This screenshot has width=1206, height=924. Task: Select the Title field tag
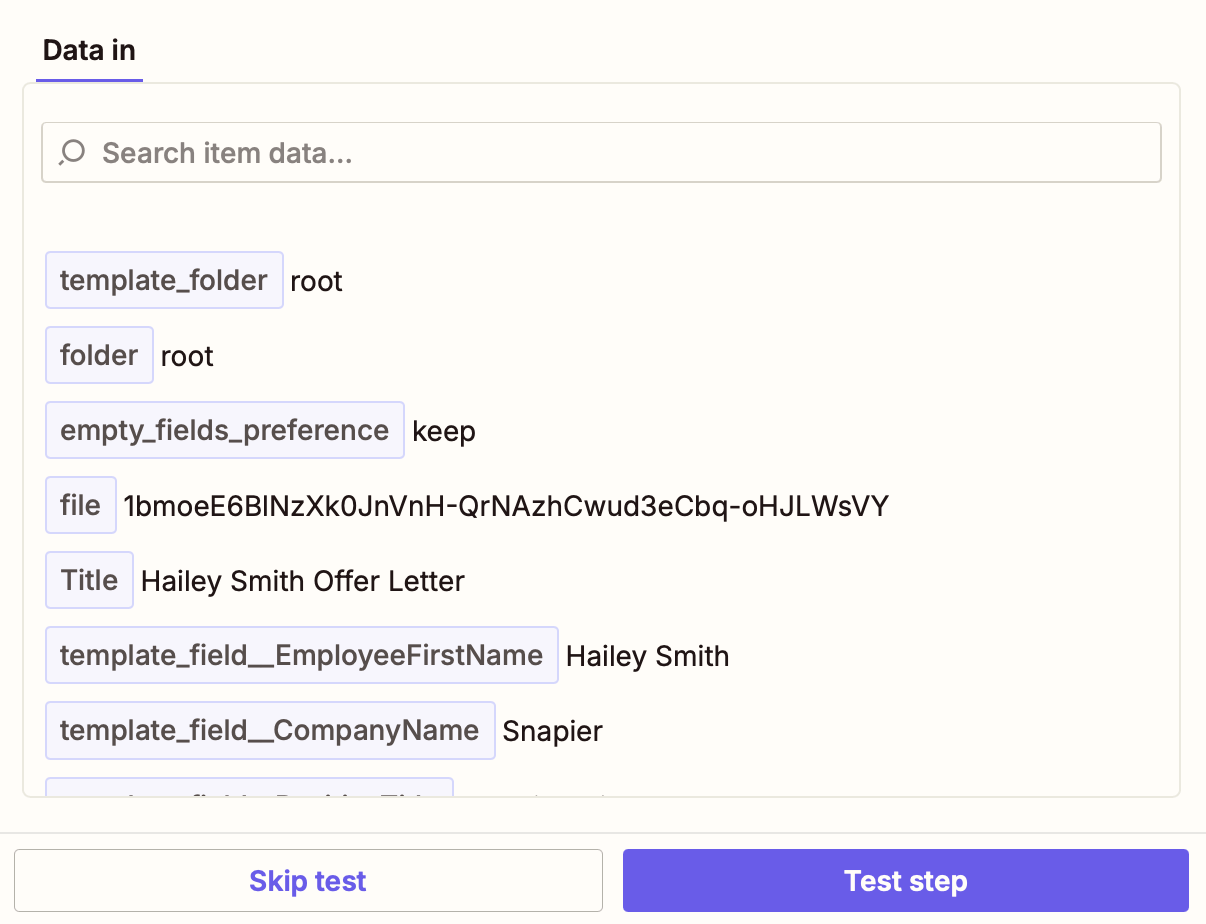[89, 580]
